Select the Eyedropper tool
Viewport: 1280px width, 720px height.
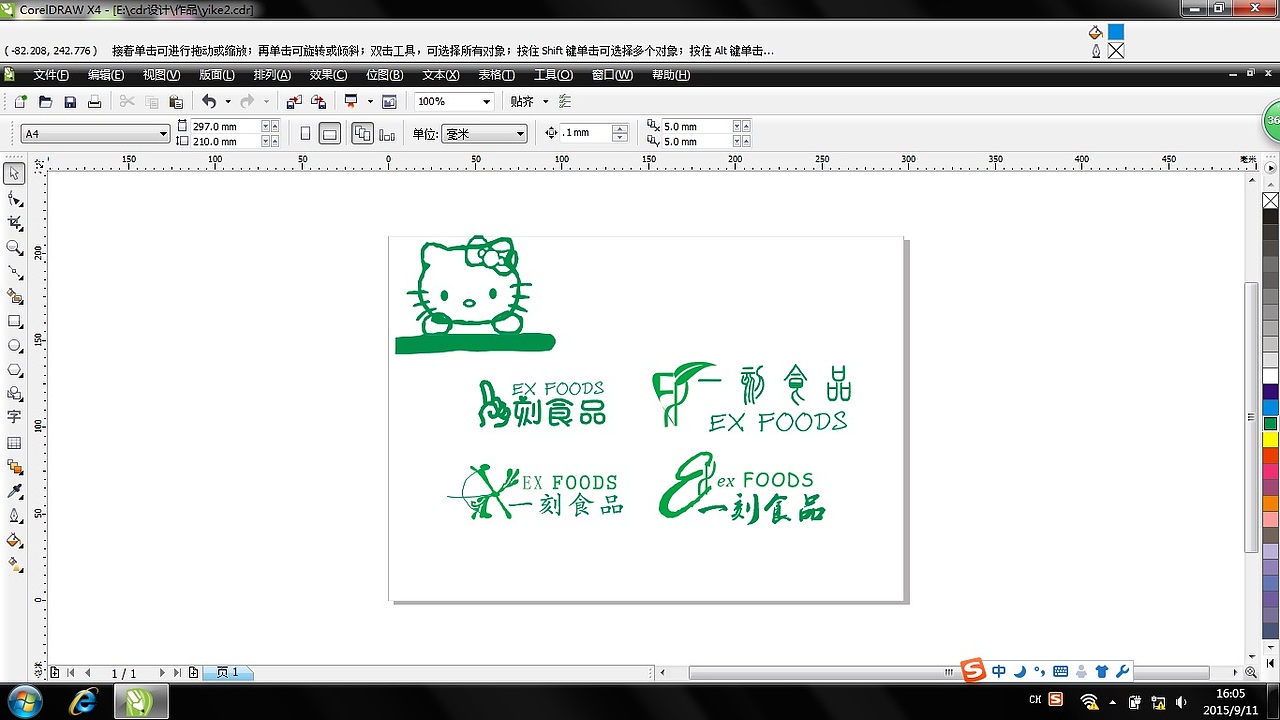pyautogui.click(x=14, y=491)
